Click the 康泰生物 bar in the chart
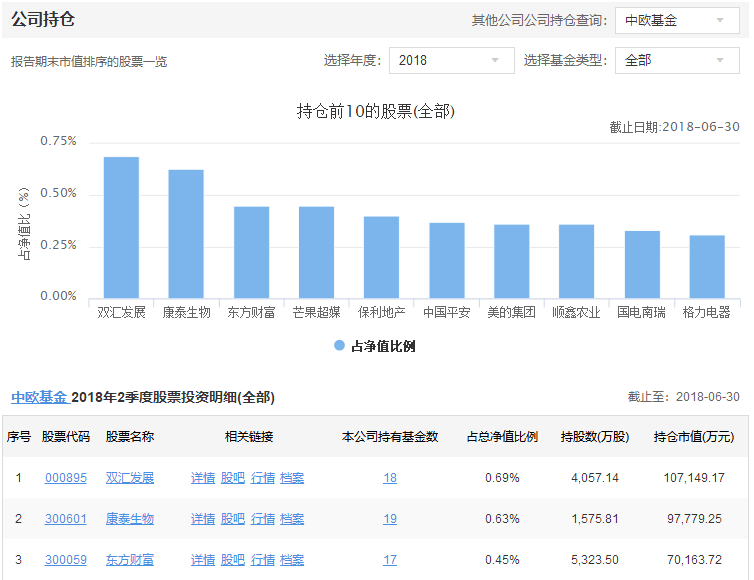 (186, 234)
